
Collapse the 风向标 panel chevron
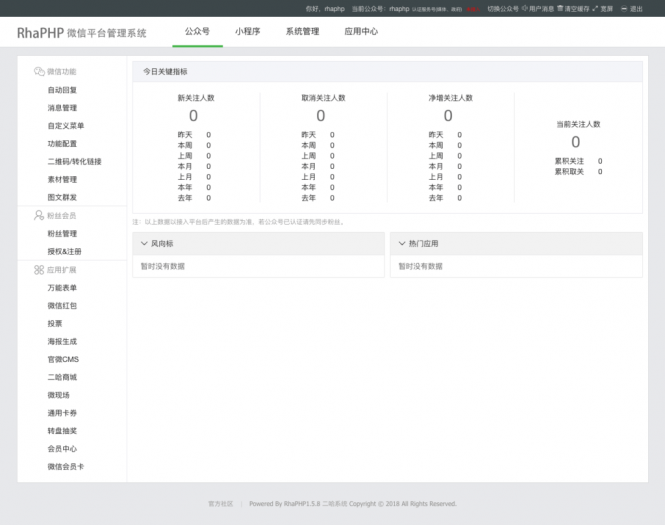click(144, 243)
